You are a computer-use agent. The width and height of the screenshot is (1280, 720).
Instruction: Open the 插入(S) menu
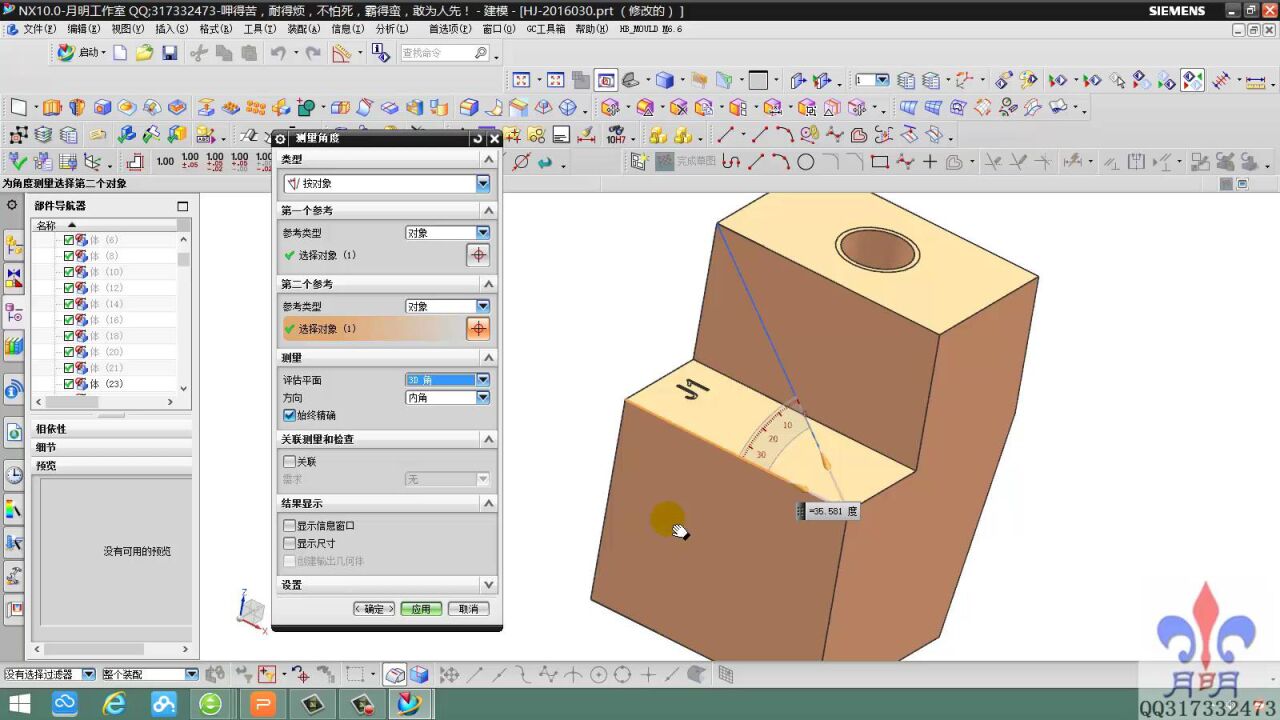click(x=172, y=29)
